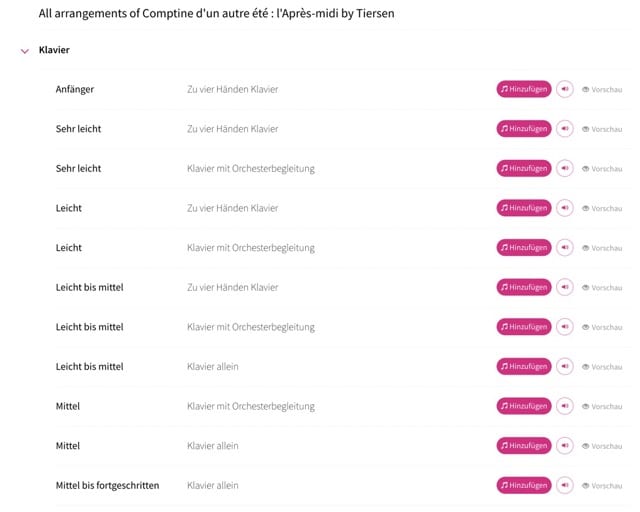The height and width of the screenshot is (512, 640).
Task: Collapse the Klavier section chevron
Action: [x=25, y=51]
